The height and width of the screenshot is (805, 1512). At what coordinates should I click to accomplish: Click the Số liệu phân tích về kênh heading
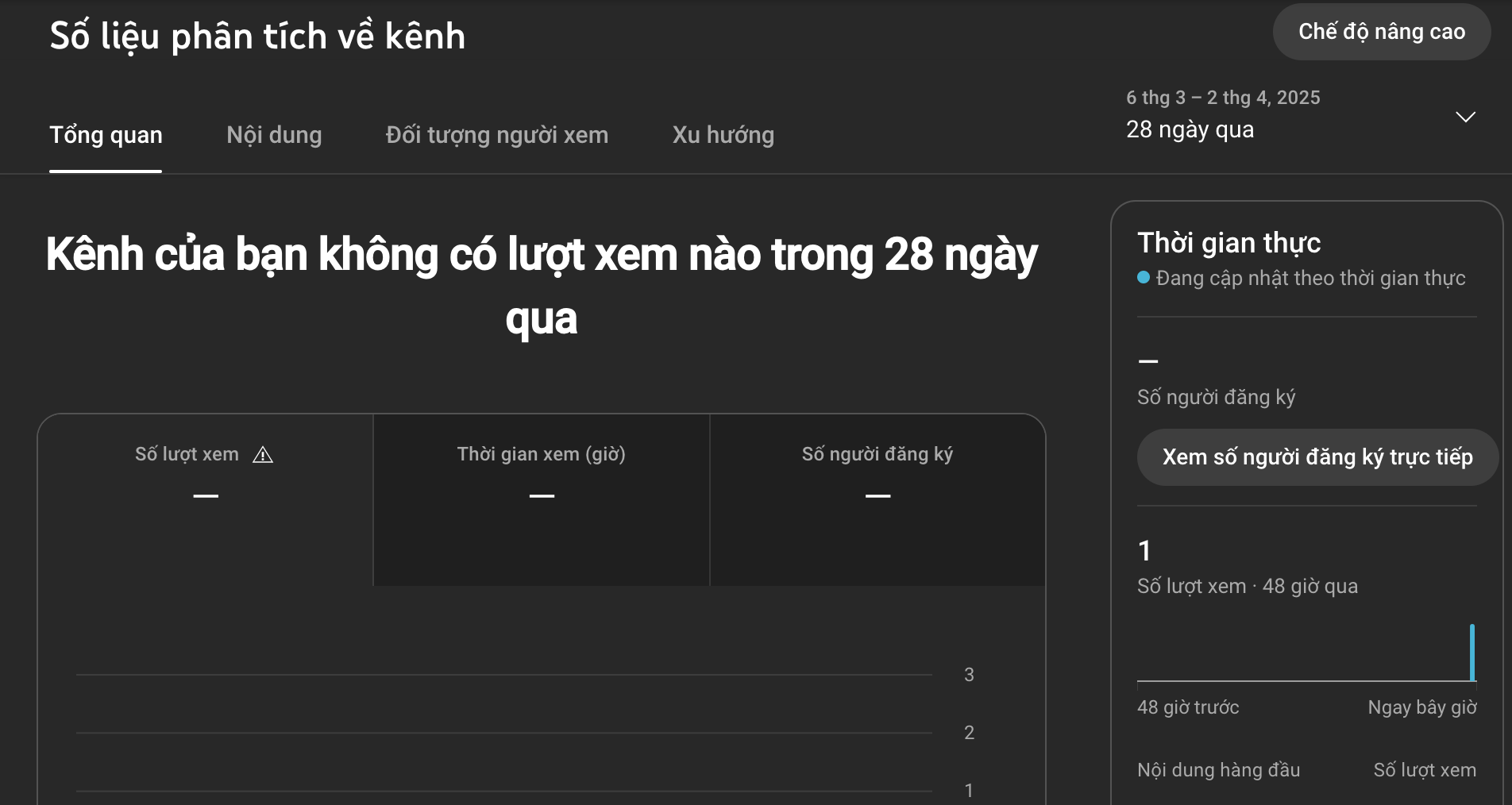(257, 35)
